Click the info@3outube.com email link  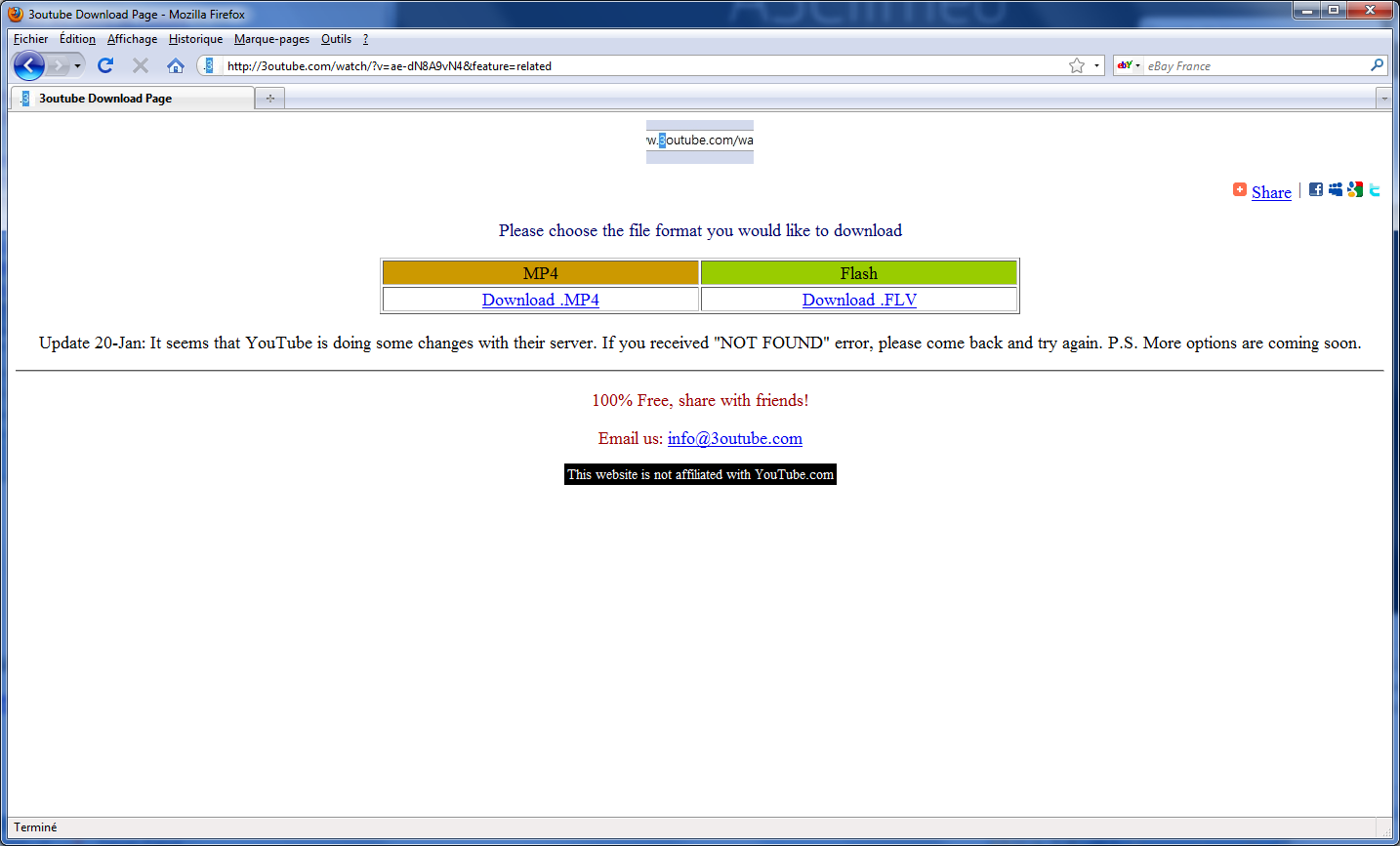coord(735,438)
